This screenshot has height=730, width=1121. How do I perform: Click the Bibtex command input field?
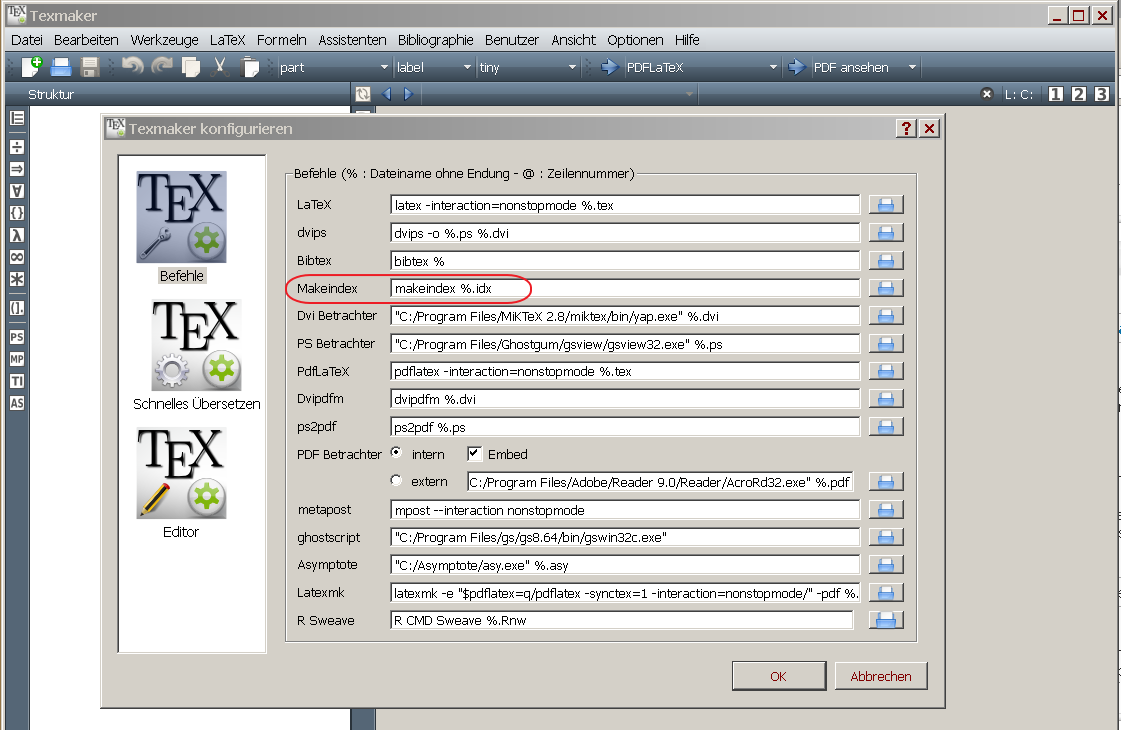[625, 261]
